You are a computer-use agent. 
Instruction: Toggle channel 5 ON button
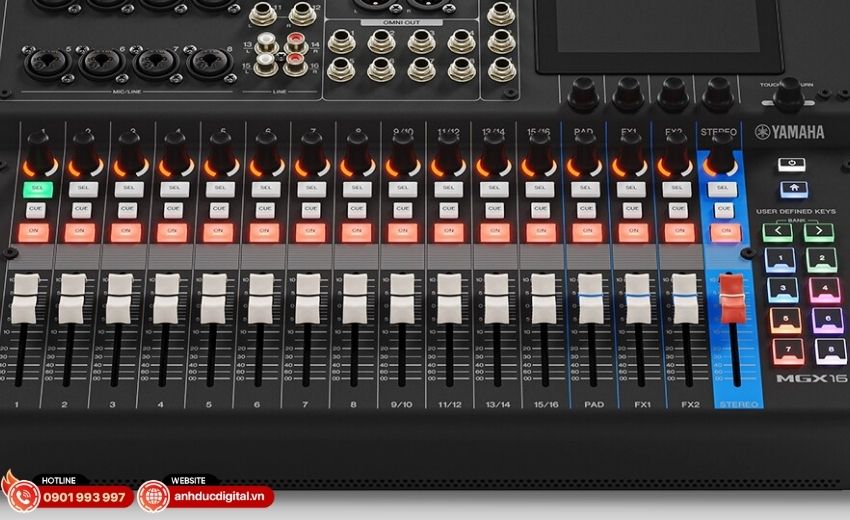[x=218, y=232]
